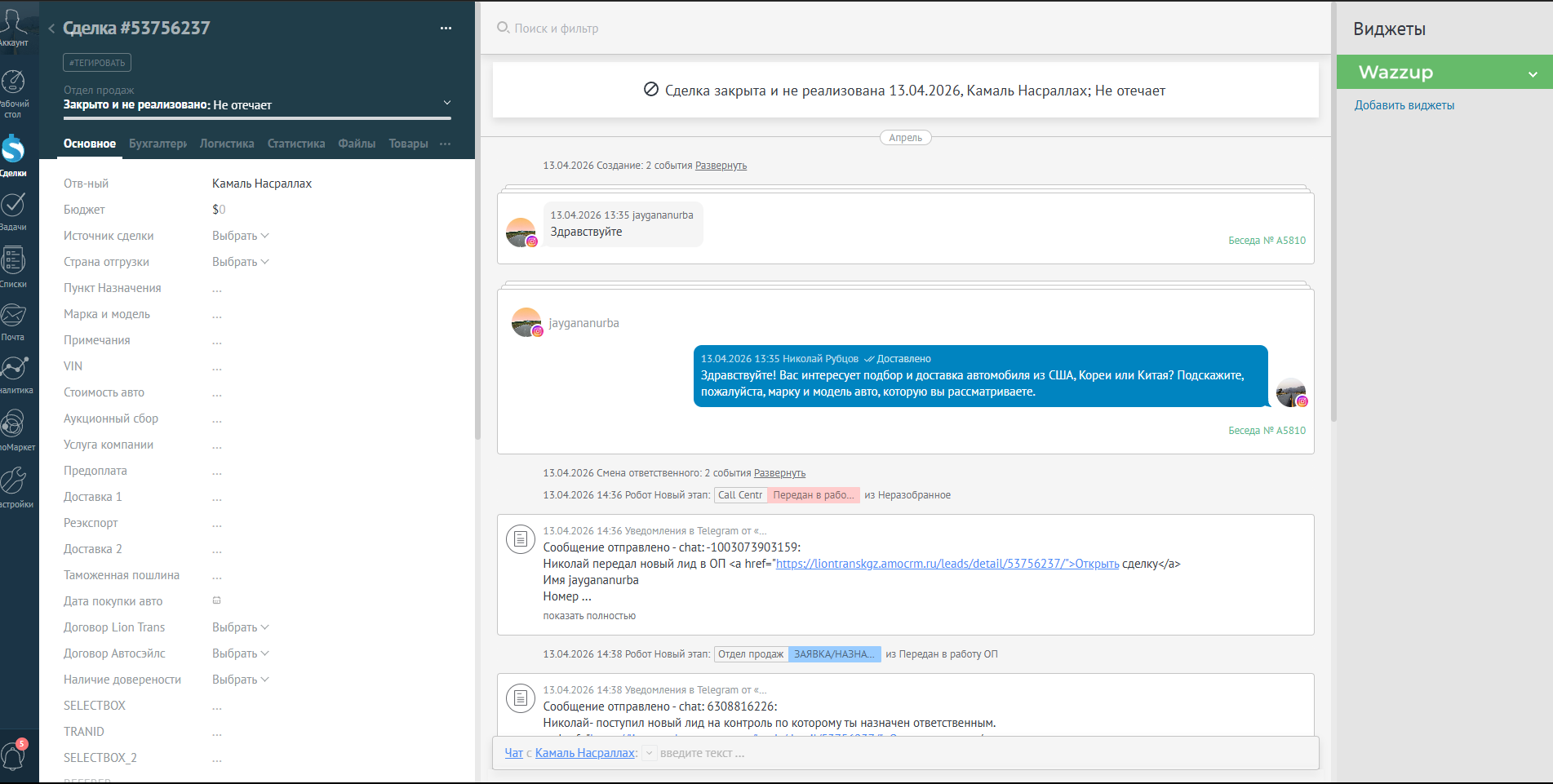1553x784 pixels.
Task: Click the Call Centr pipeline tag
Action: 740,495
